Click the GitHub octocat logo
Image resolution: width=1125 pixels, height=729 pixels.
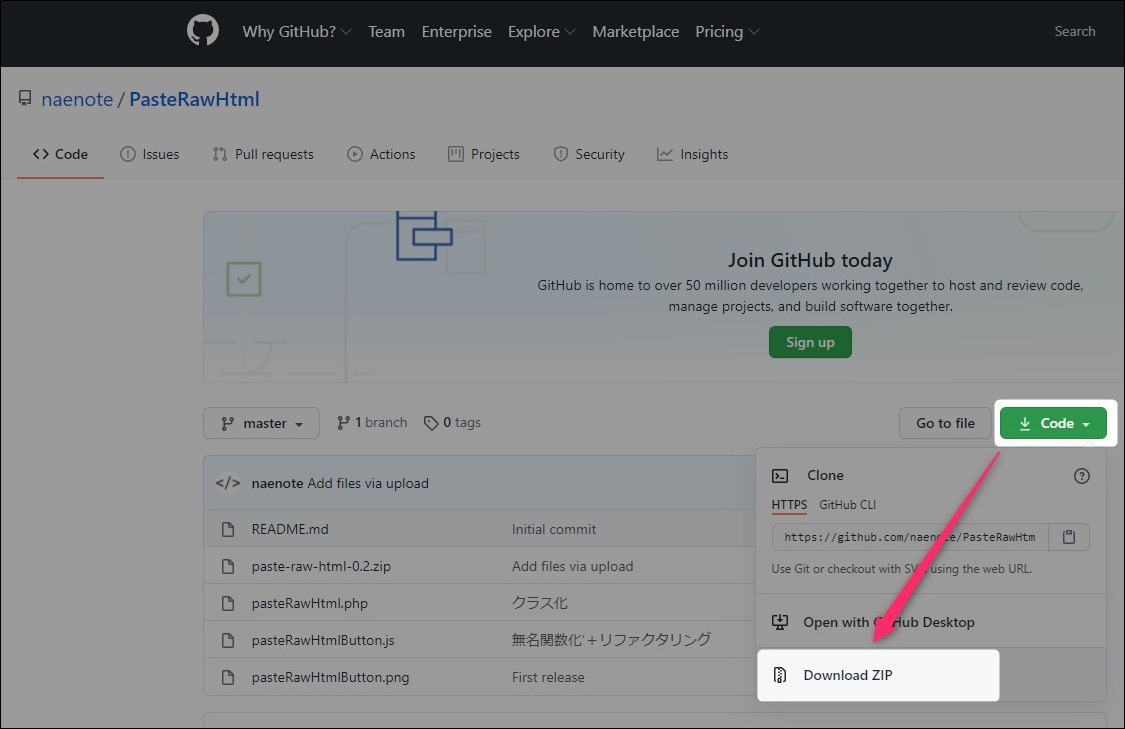point(202,31)
